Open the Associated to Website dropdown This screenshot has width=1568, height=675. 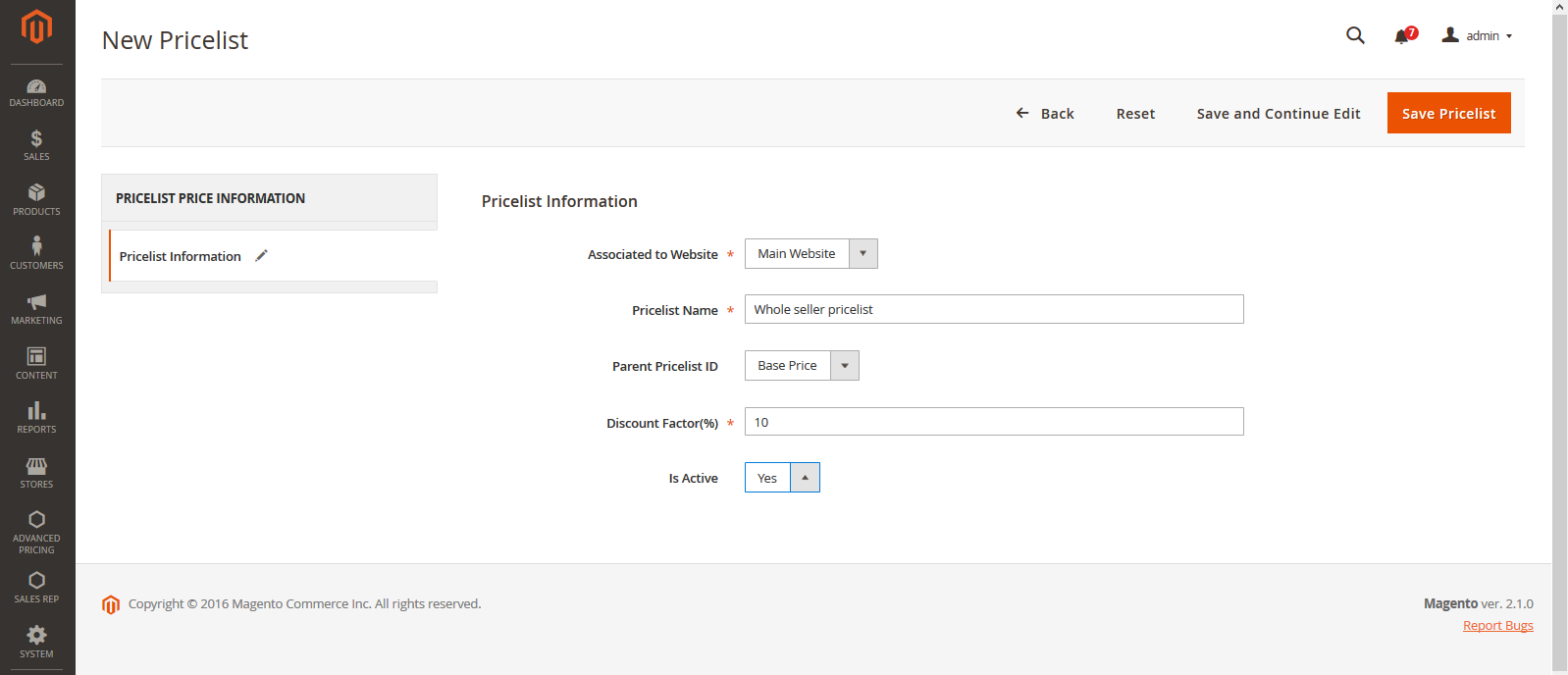click(x=810, y=254)
